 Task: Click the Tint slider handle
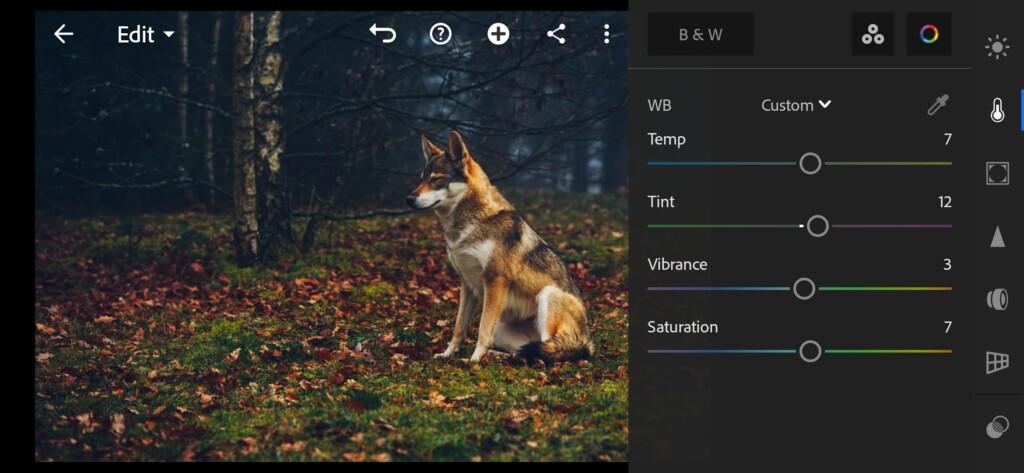click(818, 226)
